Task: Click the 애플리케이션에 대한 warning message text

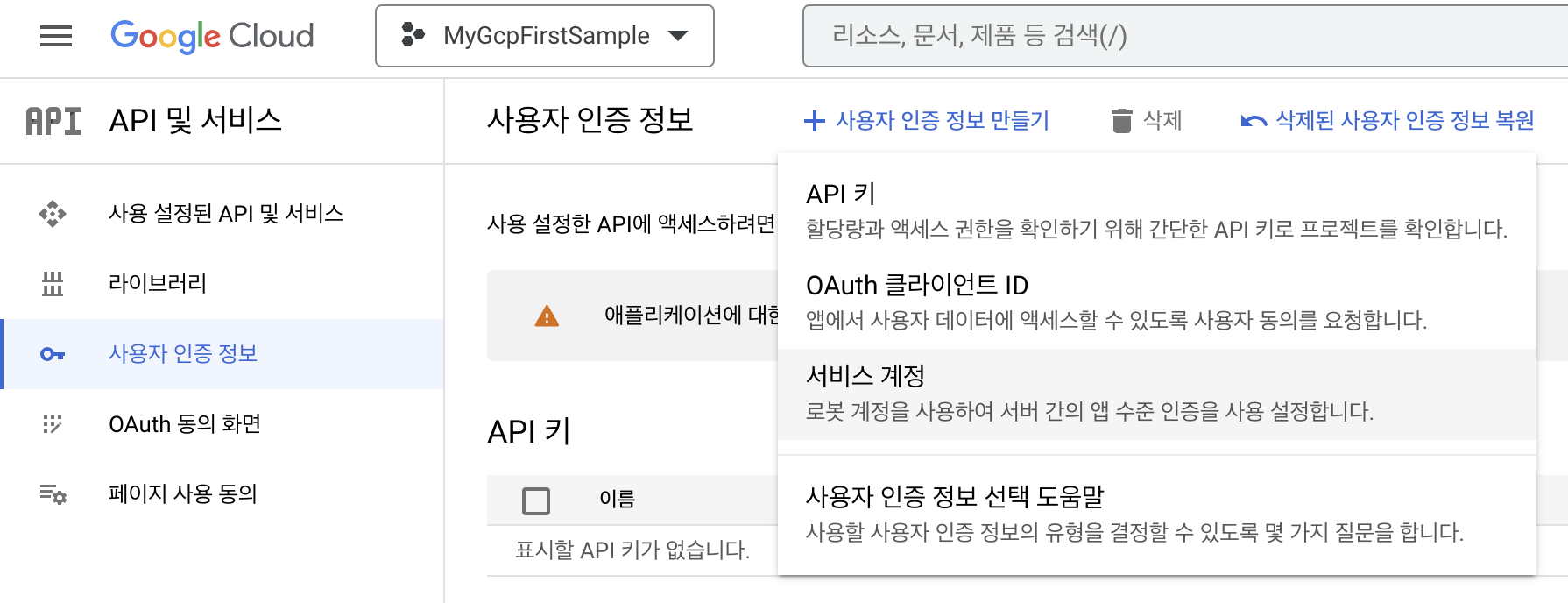Action: (x=691, y=316)
